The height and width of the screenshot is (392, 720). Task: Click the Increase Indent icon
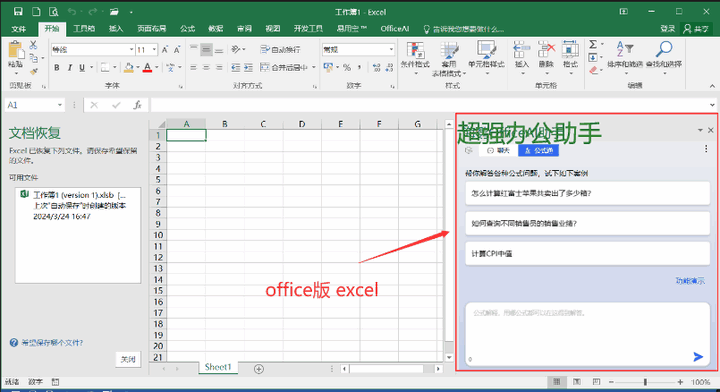click(248, 67)
